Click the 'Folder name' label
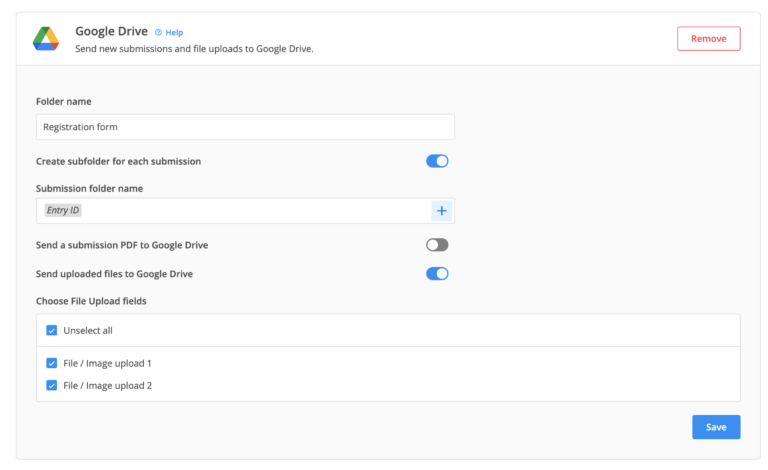This screenshot has height=470, width=768. point(64,101)
